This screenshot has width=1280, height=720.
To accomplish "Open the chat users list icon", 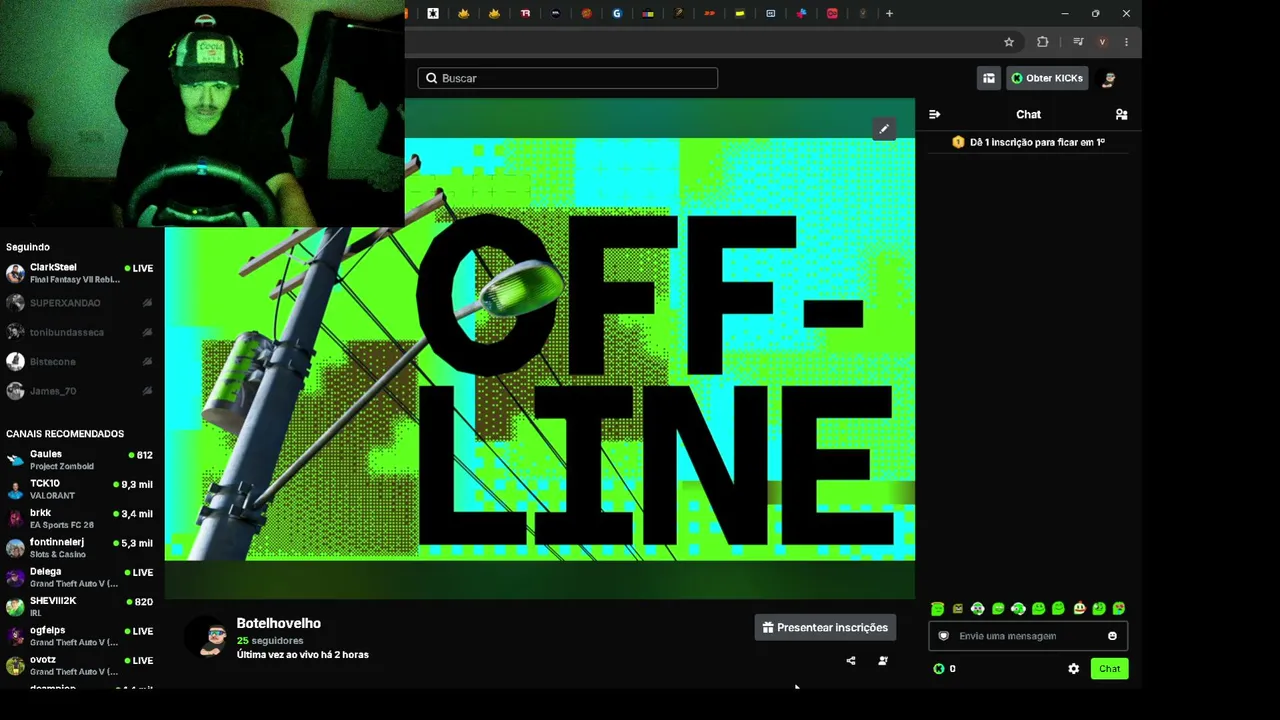I will point(1121,114).
